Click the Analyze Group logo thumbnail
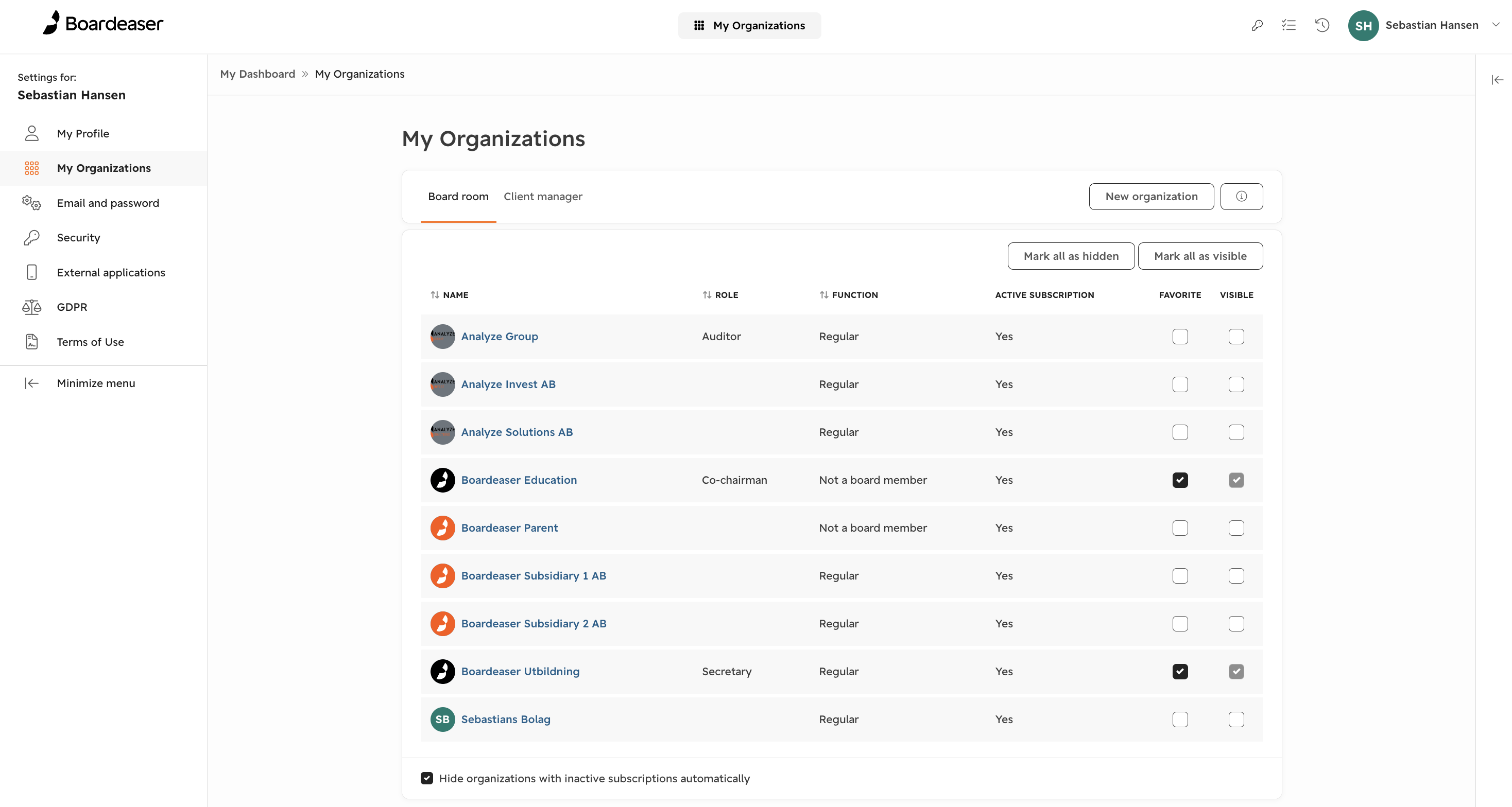The height and width of the screenshot is (807, 1512). (442, 337)
